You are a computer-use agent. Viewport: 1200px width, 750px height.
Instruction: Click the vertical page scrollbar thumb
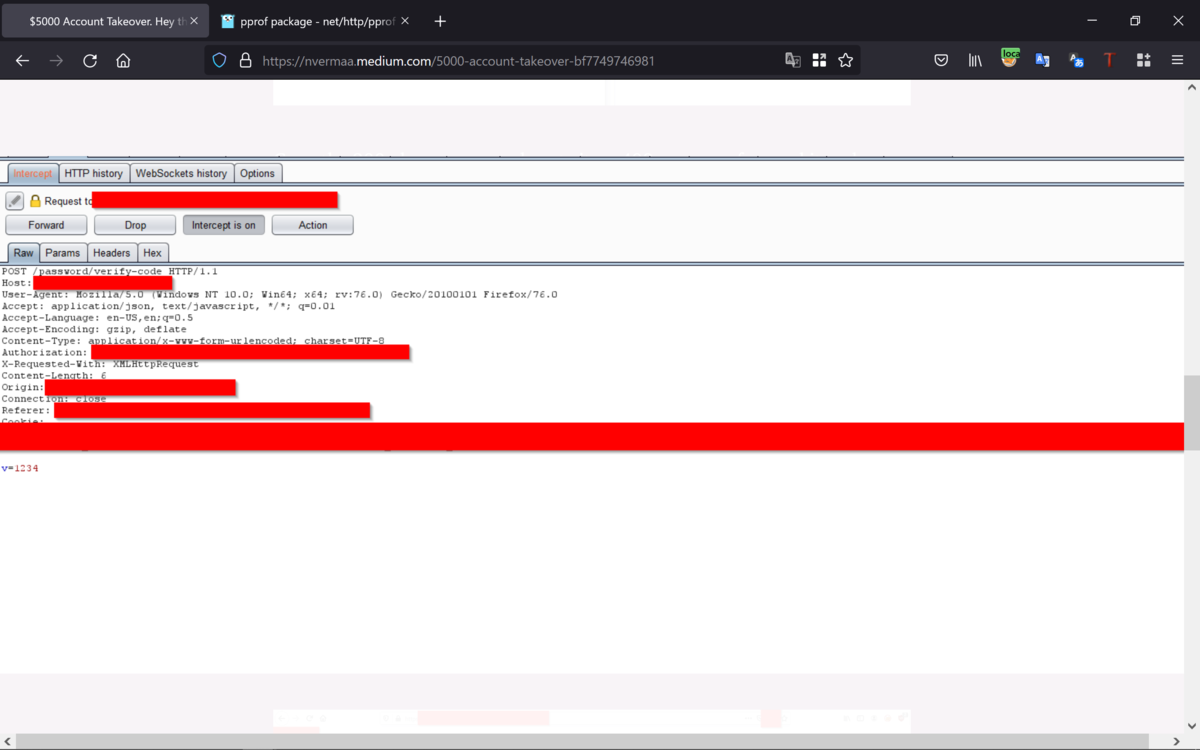tap(1191, 413)
